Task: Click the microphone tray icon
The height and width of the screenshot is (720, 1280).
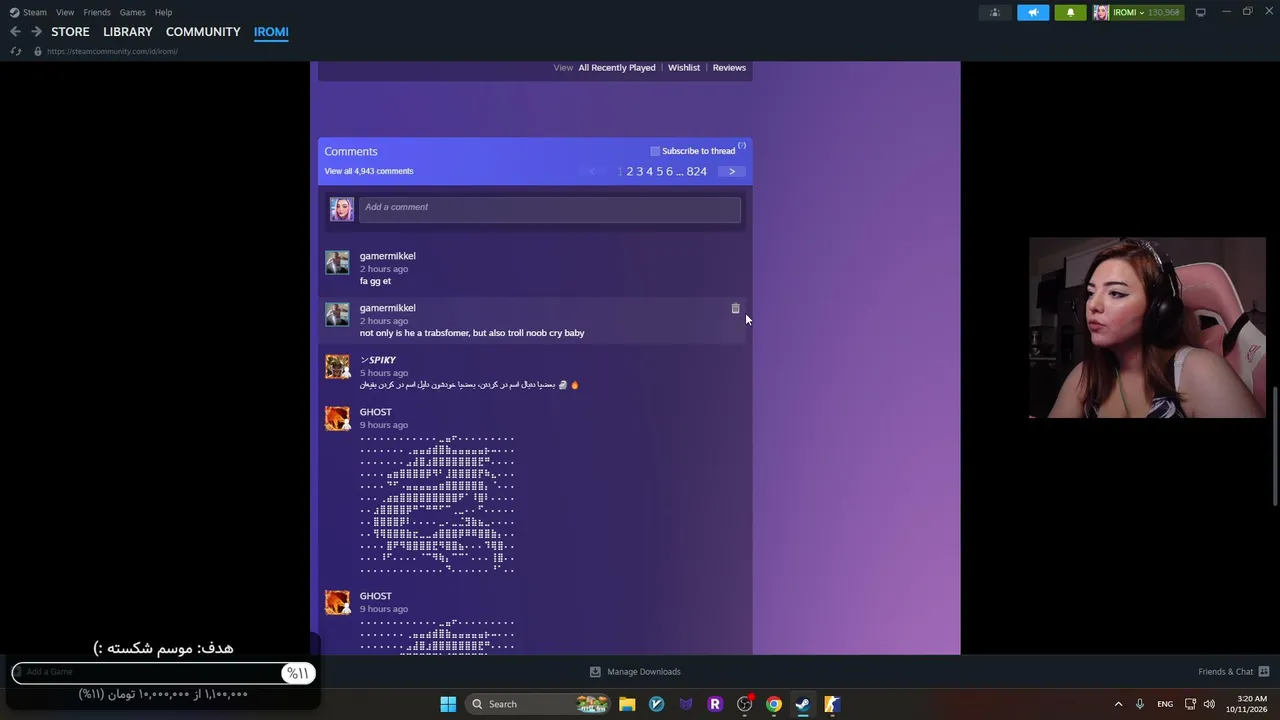Action: click(1140, 704)
